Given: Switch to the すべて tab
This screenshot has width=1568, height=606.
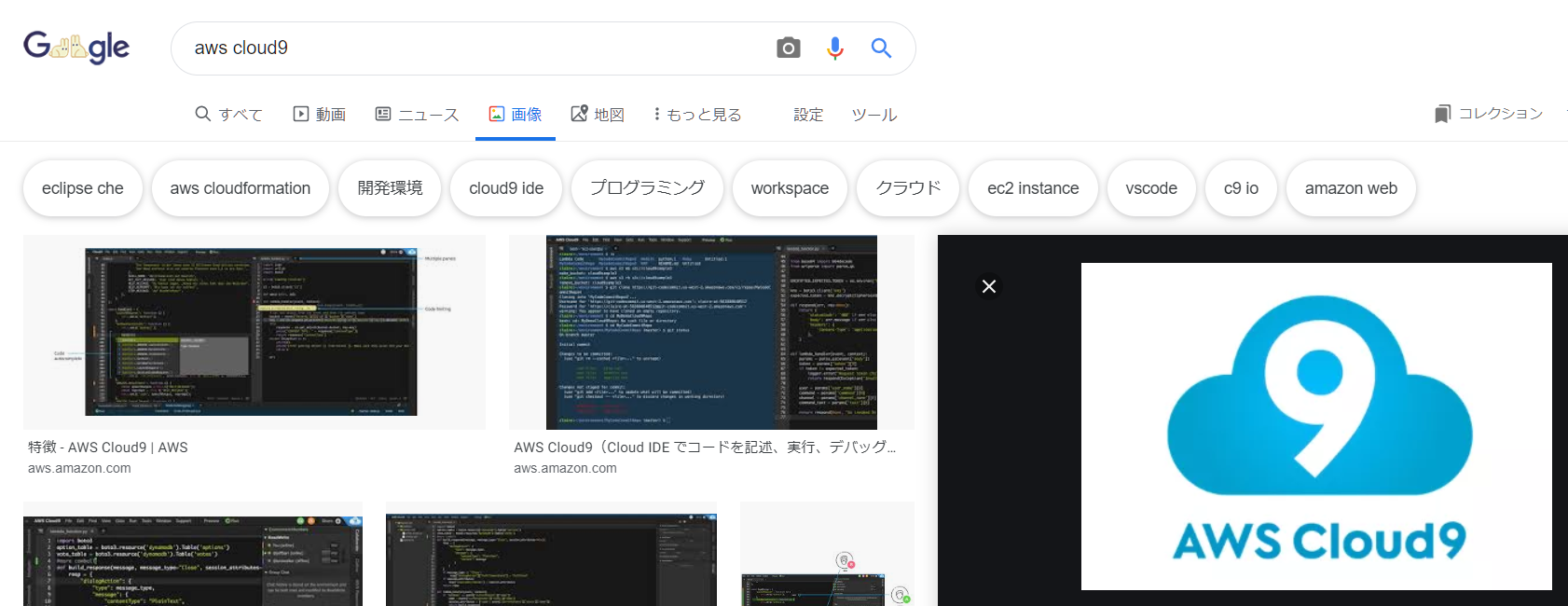Looking at the screenshot, I should (229, 114).
